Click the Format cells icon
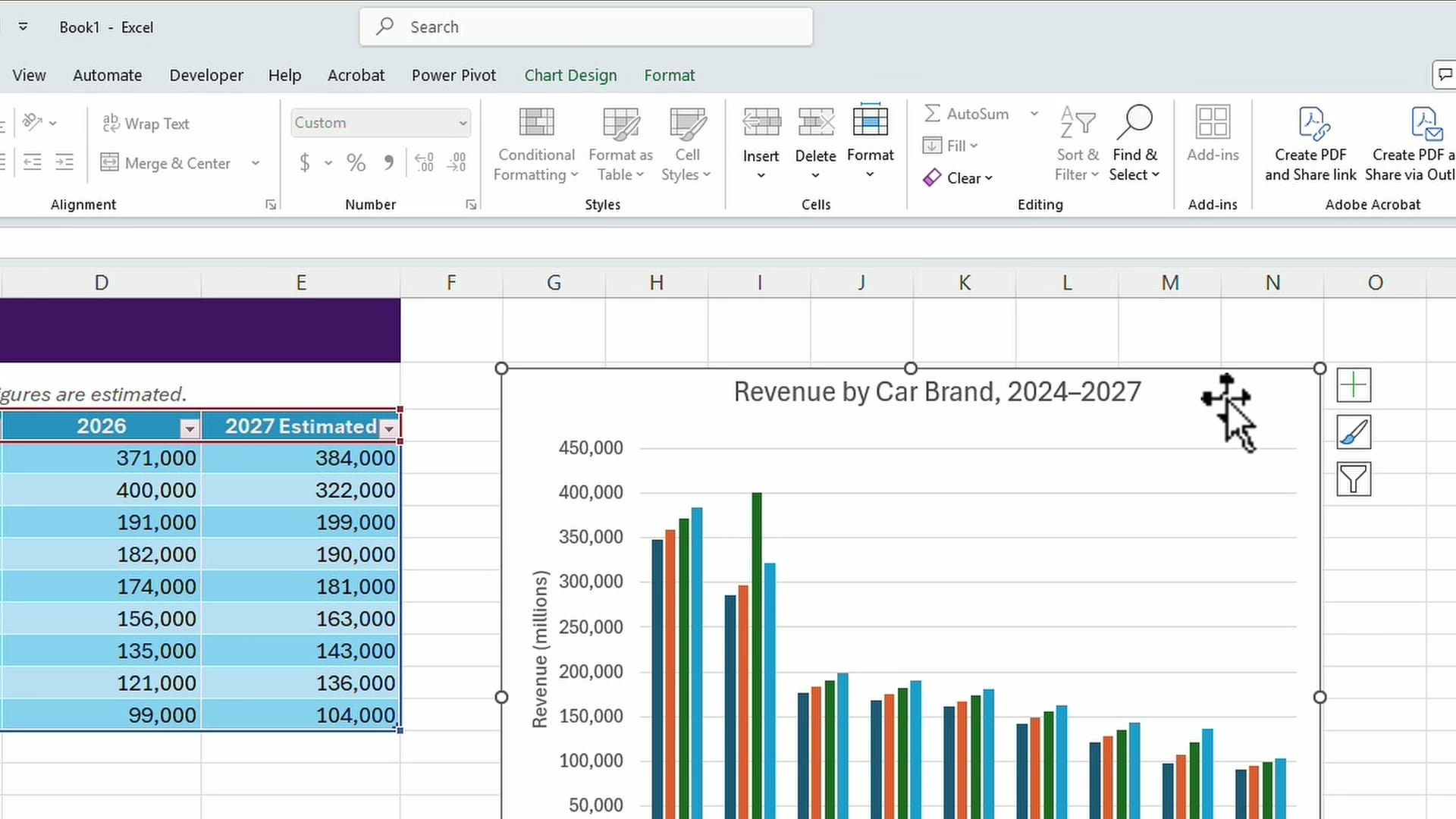 871,121
